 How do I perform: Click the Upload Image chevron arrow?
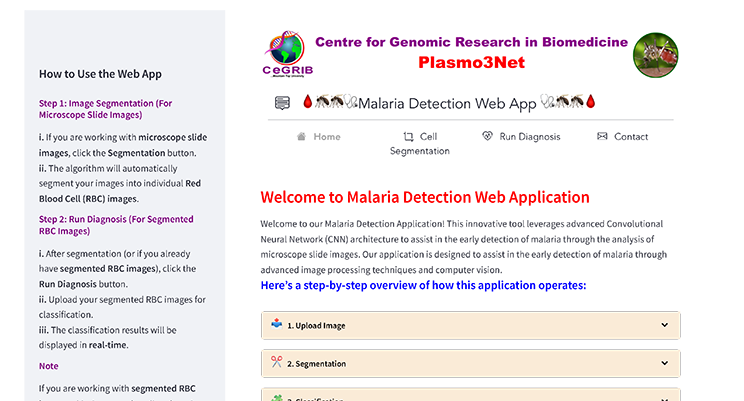(x=665, y=325)
